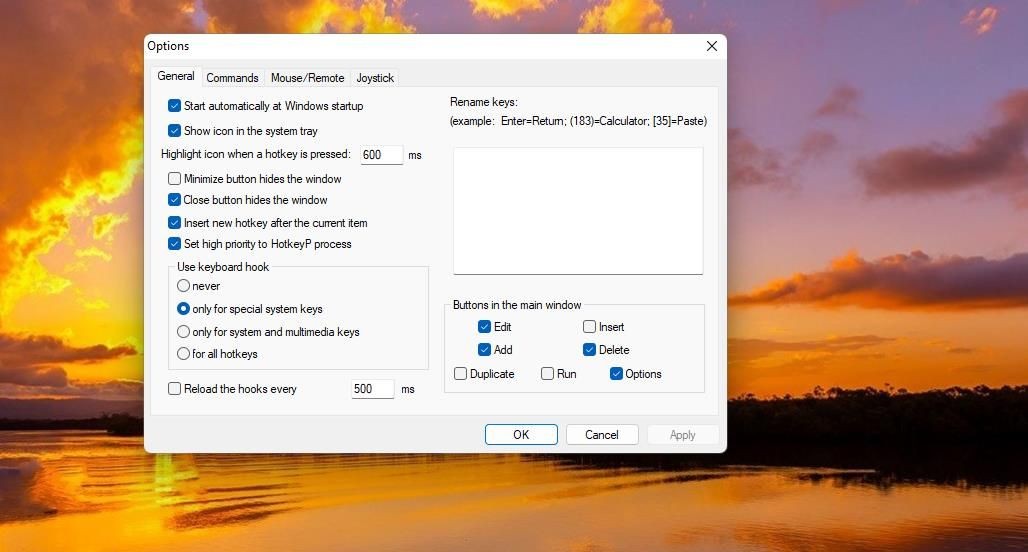Screen dimensions: 1028x552
Task: Dismiss the dialog with Cancel
Action: coord(602,435)
